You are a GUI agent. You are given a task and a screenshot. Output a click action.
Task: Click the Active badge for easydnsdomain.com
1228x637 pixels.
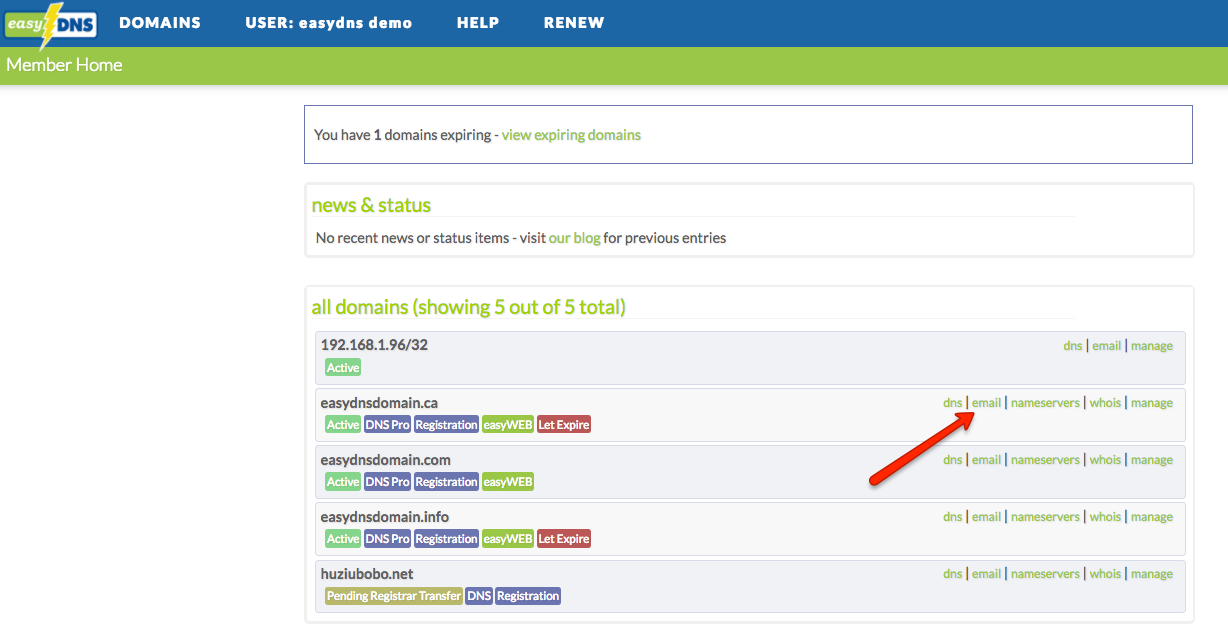pos(343,482)
